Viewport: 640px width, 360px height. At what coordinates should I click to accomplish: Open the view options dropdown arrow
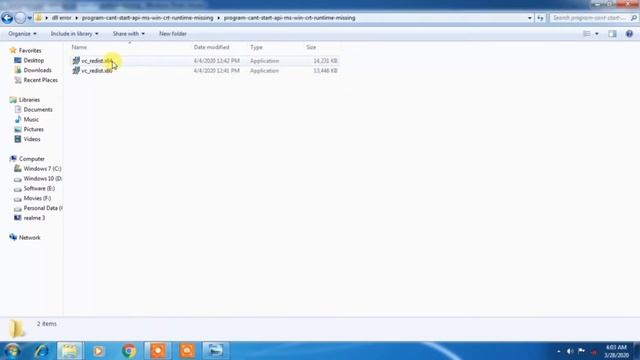[597, 34]
